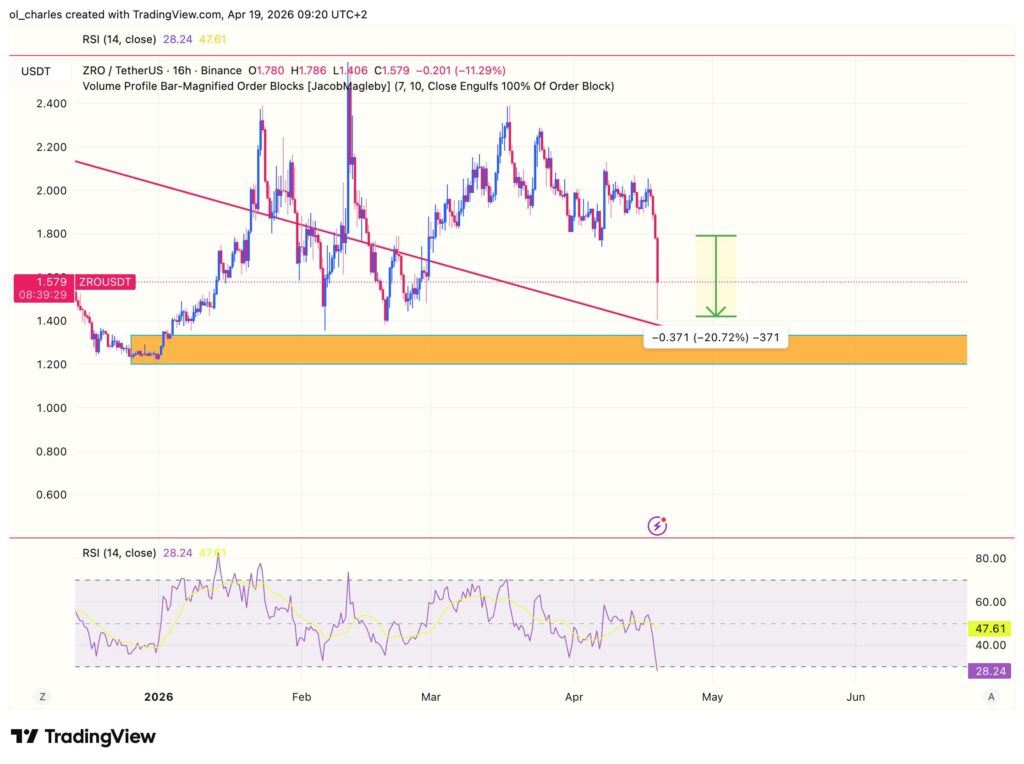Click the 'A' auto-scale badge on the time axis
The image size is (1024, 764).
pos(992,696)
